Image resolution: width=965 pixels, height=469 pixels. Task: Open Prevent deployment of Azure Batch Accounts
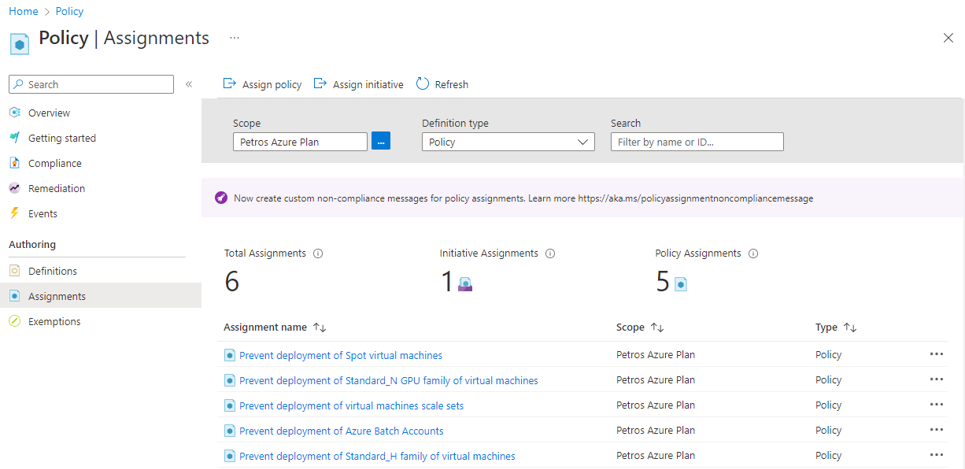click(x=341, y=431)
